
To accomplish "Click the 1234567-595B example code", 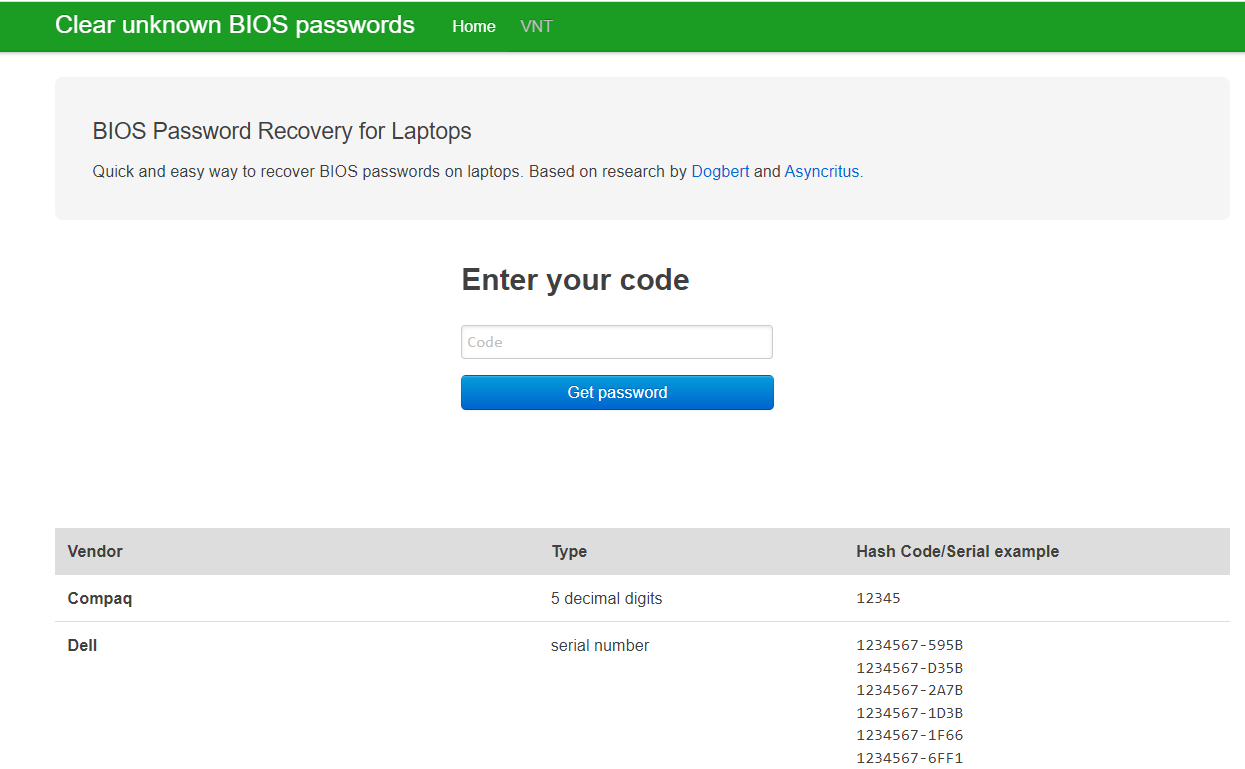I will [x=909, y=645].
